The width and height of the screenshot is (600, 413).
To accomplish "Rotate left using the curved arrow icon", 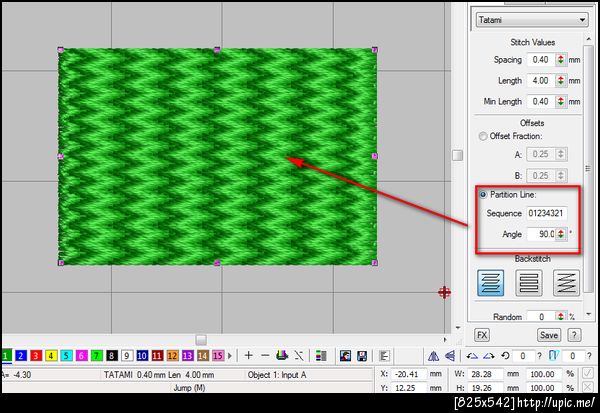I will (472, 356).
